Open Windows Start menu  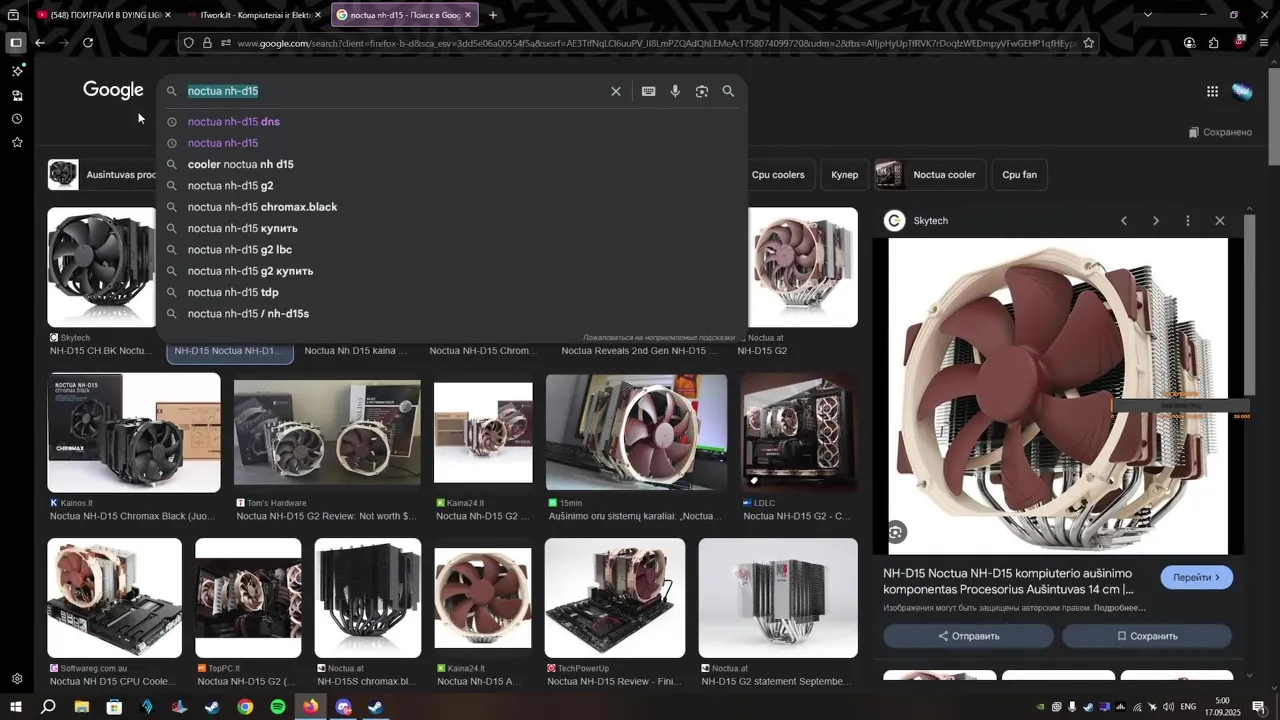pyautogui.click(x=16, y=707)
